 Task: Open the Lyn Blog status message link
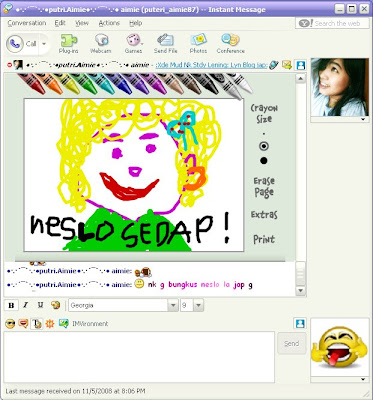(212, 65)
